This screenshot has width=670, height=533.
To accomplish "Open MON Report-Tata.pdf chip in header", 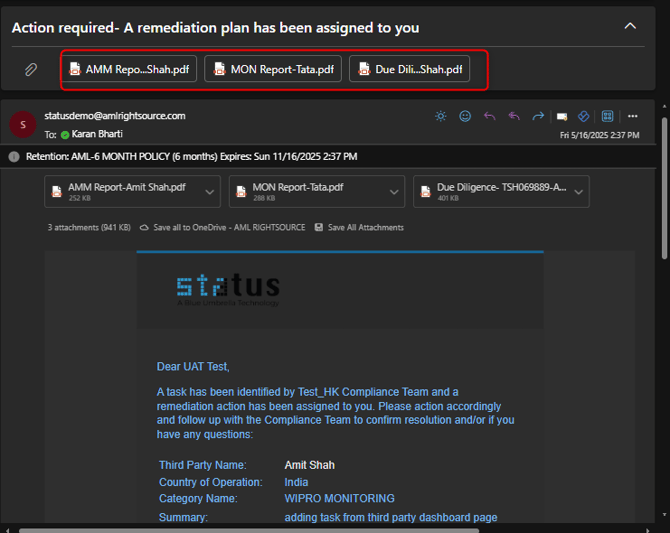I will 274,69.
